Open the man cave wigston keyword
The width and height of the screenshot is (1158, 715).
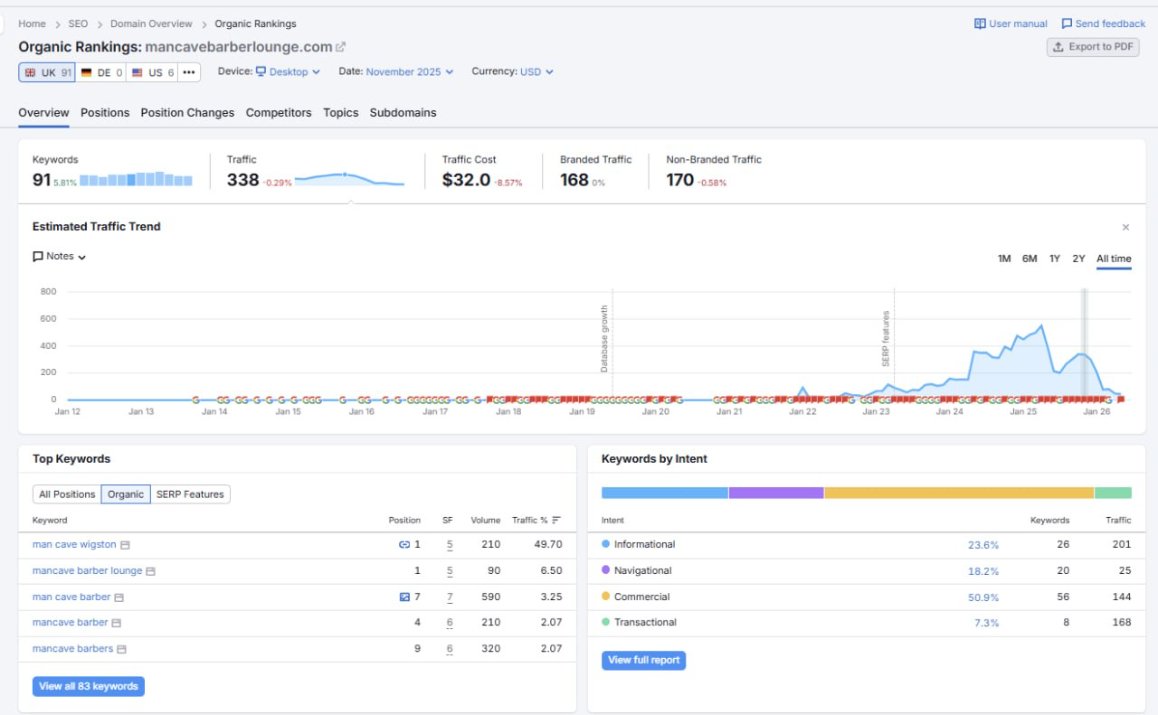click(x=74, y=544)
